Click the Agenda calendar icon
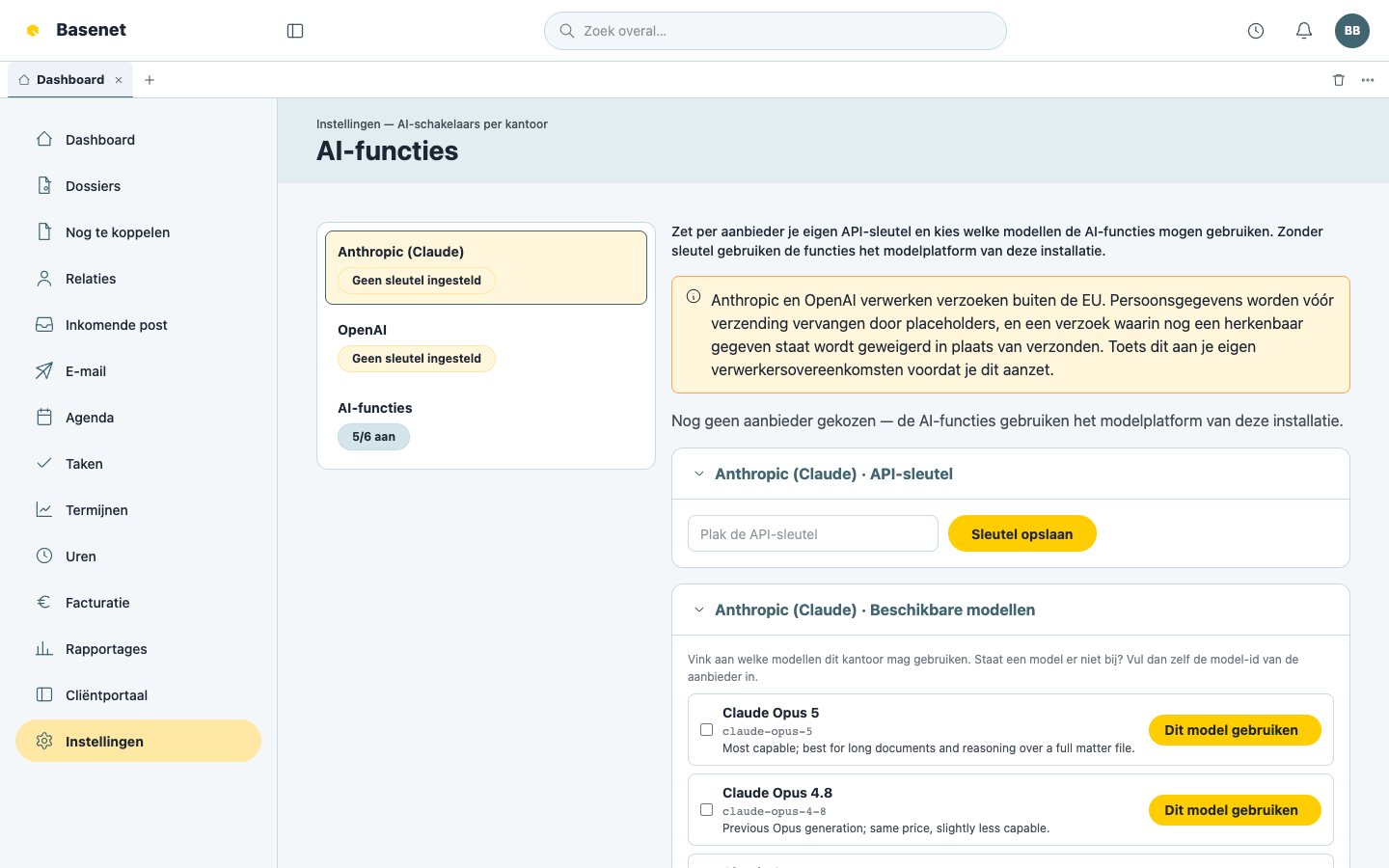Image resolution: width=1389 pixels, height=868 pixels. point(44,417)
